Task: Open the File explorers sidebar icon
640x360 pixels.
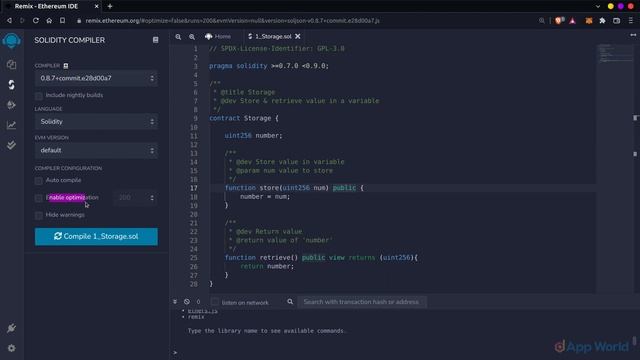Action: tap(11, 64)
